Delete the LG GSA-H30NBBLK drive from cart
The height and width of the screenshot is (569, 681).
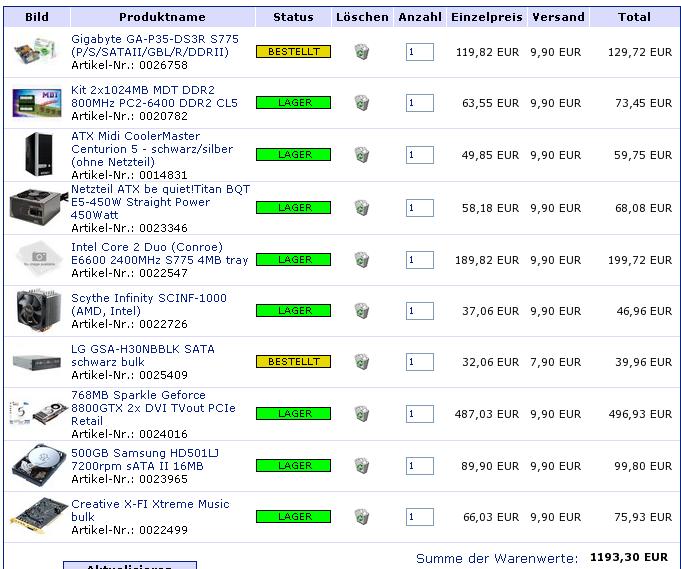(362, 362)
